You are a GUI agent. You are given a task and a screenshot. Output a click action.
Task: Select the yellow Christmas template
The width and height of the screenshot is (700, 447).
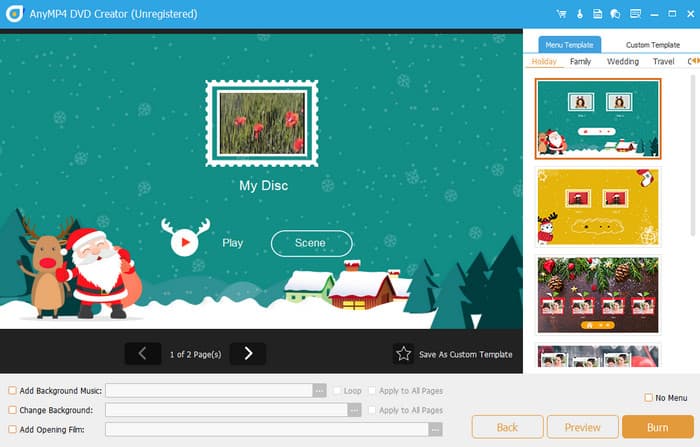(x=598, y=207)
